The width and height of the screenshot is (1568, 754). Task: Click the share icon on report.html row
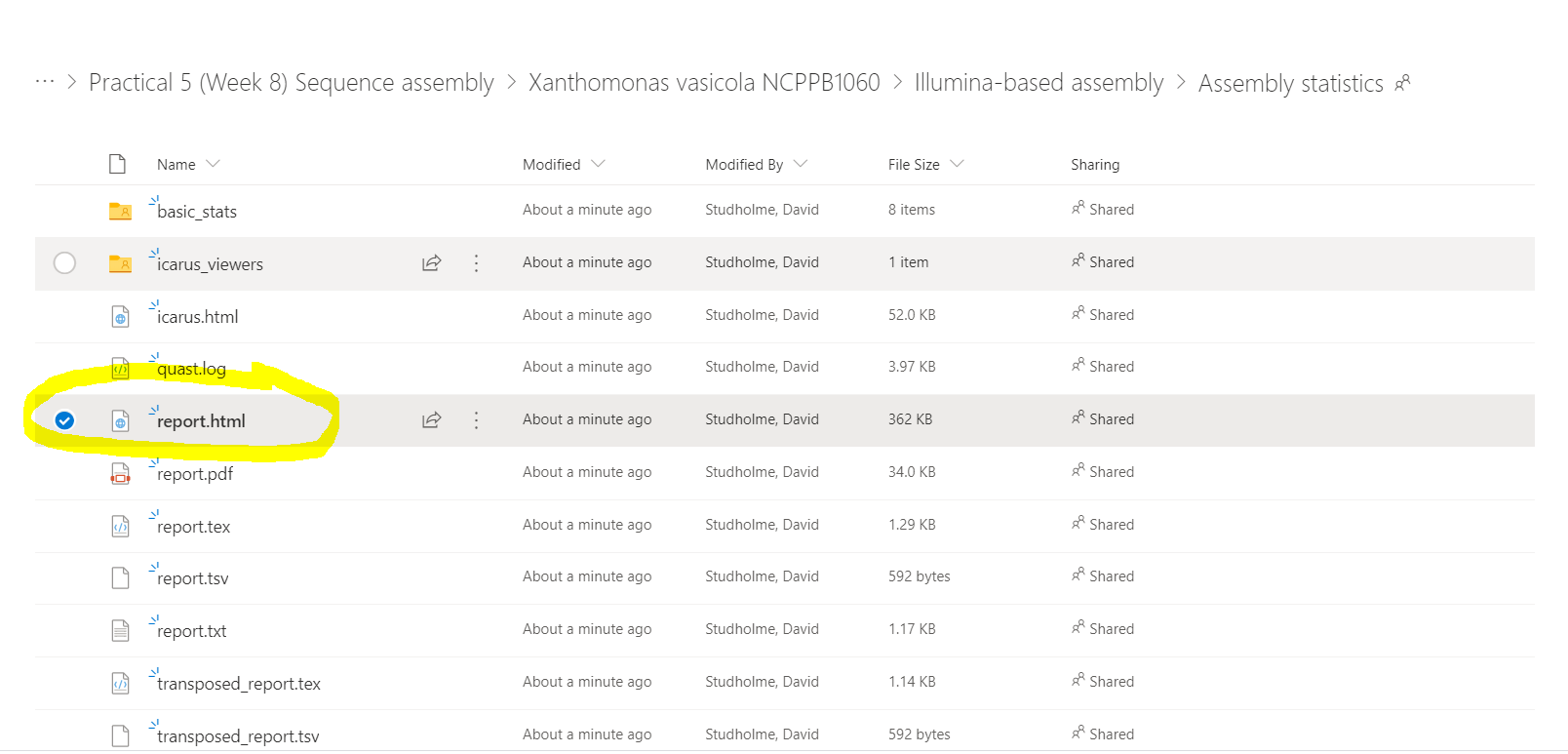click(x=431, y=419)
